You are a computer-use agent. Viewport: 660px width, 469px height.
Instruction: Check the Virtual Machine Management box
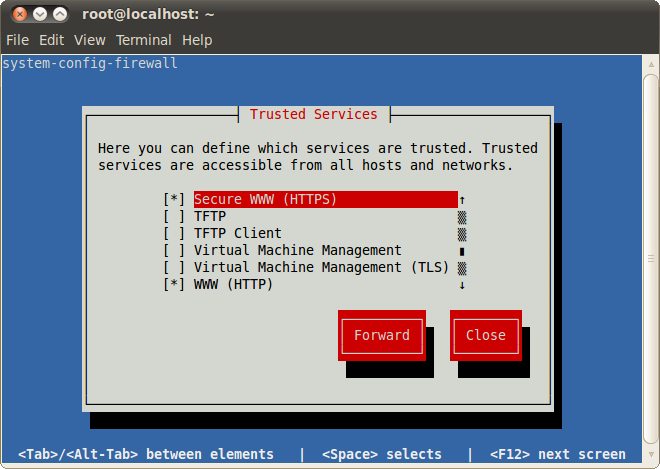(x=174, y=250)
